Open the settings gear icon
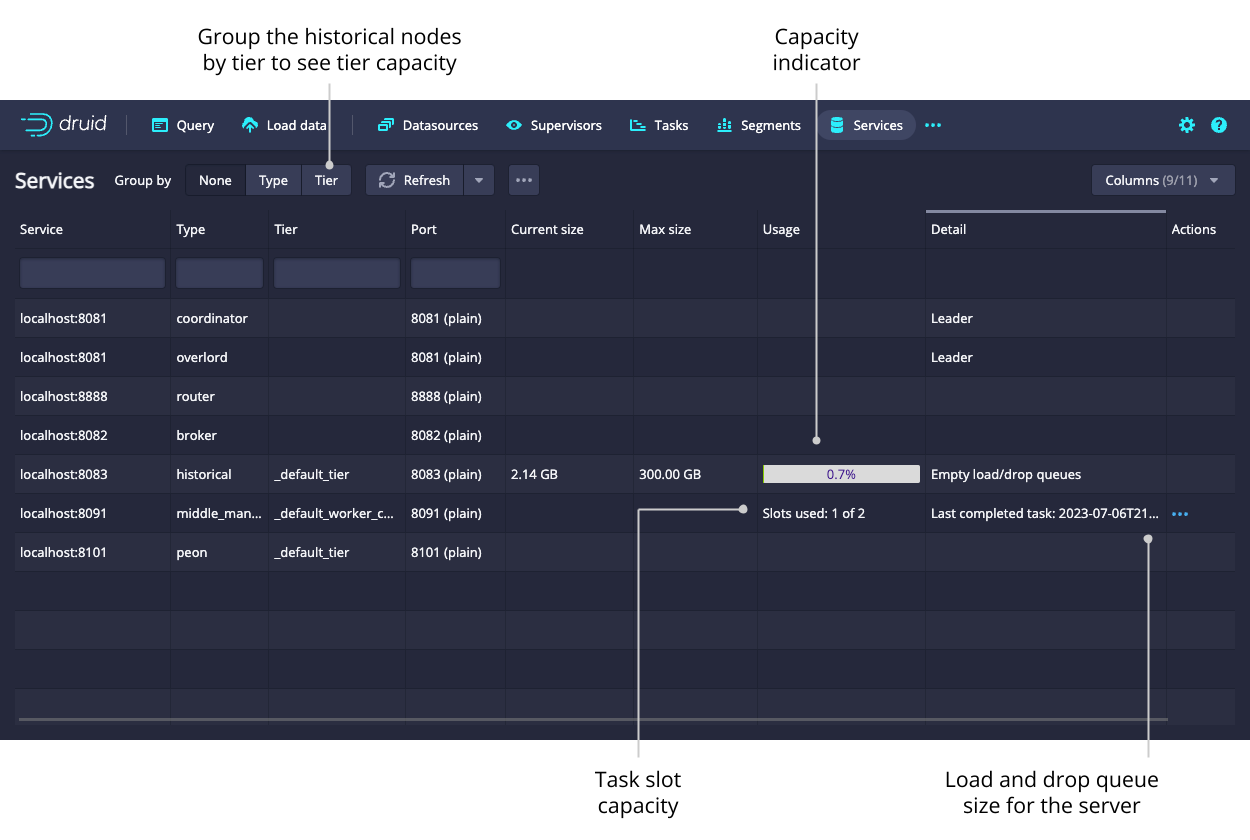1250x840 pixels. 1186,125
